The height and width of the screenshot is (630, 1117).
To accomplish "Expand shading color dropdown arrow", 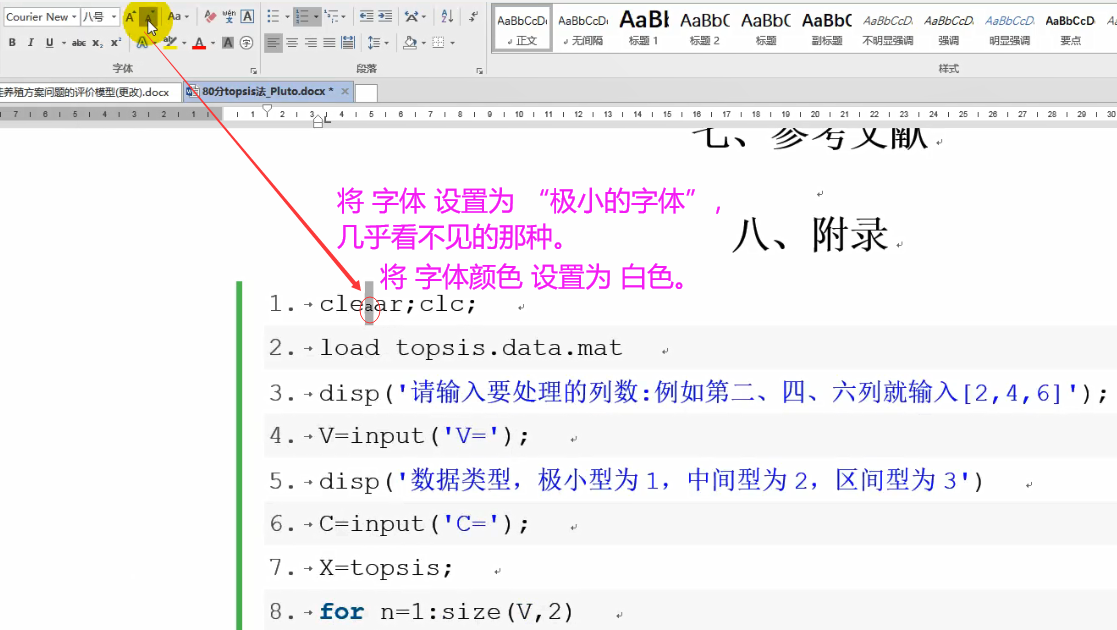I will [x=423, y=43].
